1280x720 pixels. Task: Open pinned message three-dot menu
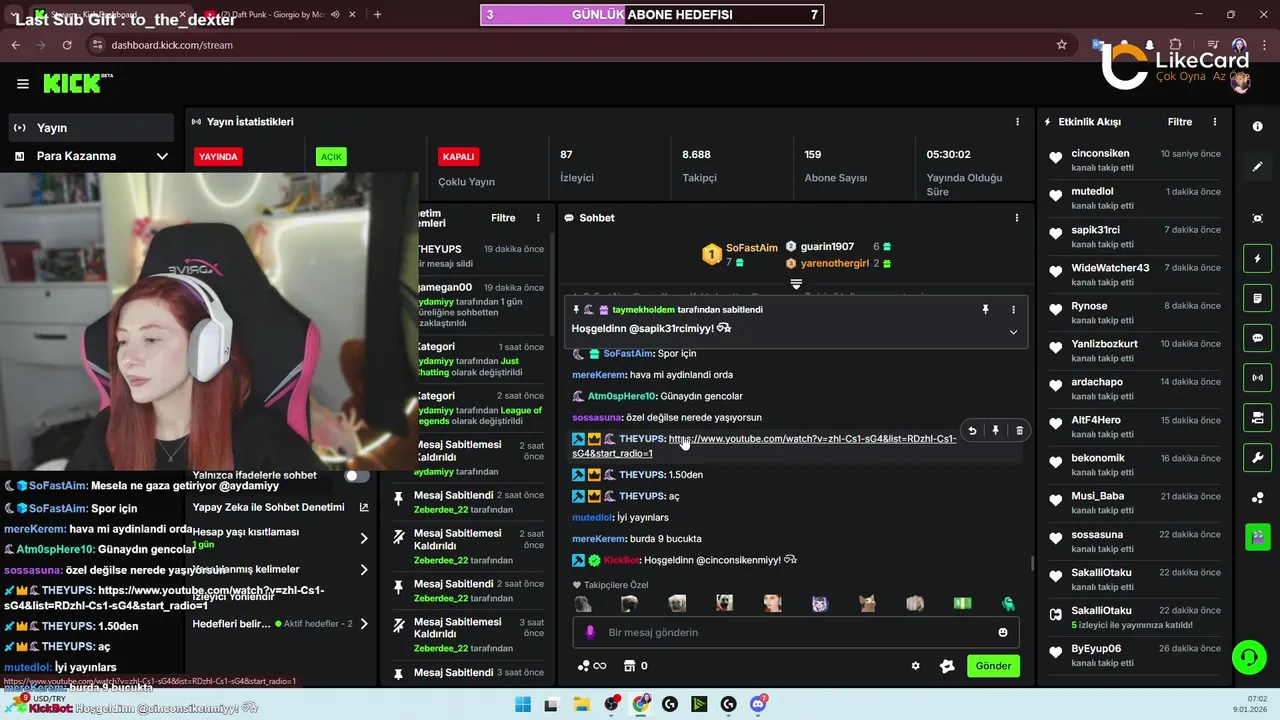[1013, 310]
